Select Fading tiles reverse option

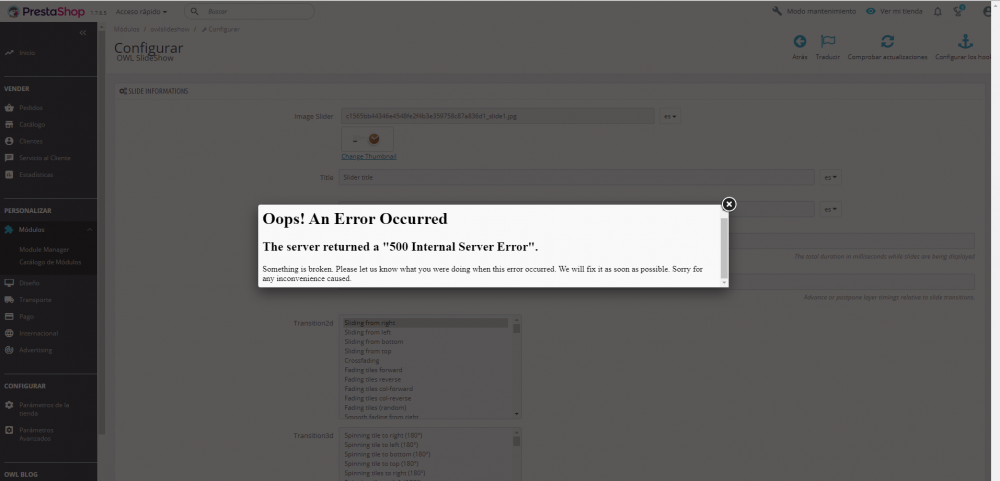[425, 380]
